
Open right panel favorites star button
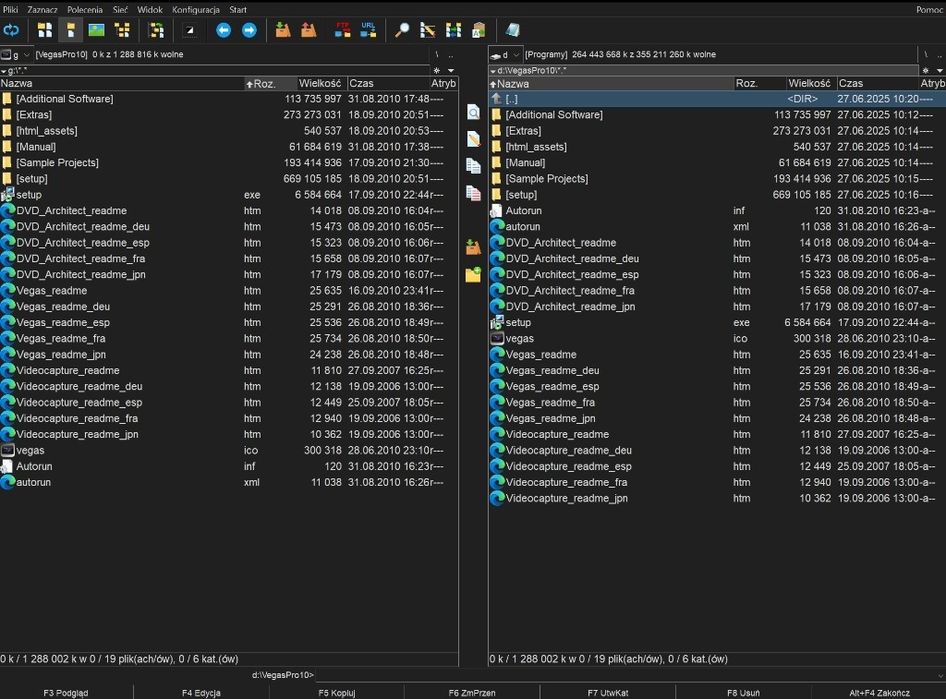click(x=925, y=71)
